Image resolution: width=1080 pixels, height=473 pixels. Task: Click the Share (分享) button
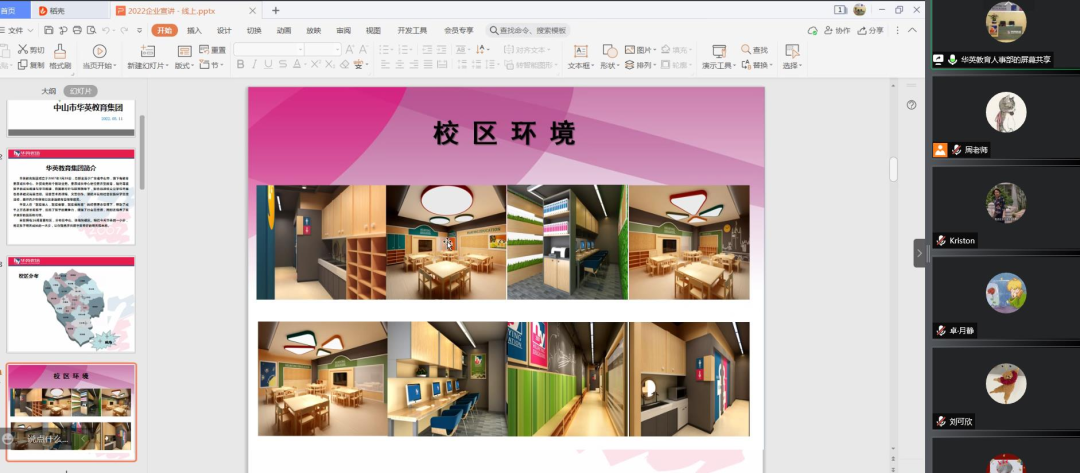pyautogui.click(x=870, y=31)
